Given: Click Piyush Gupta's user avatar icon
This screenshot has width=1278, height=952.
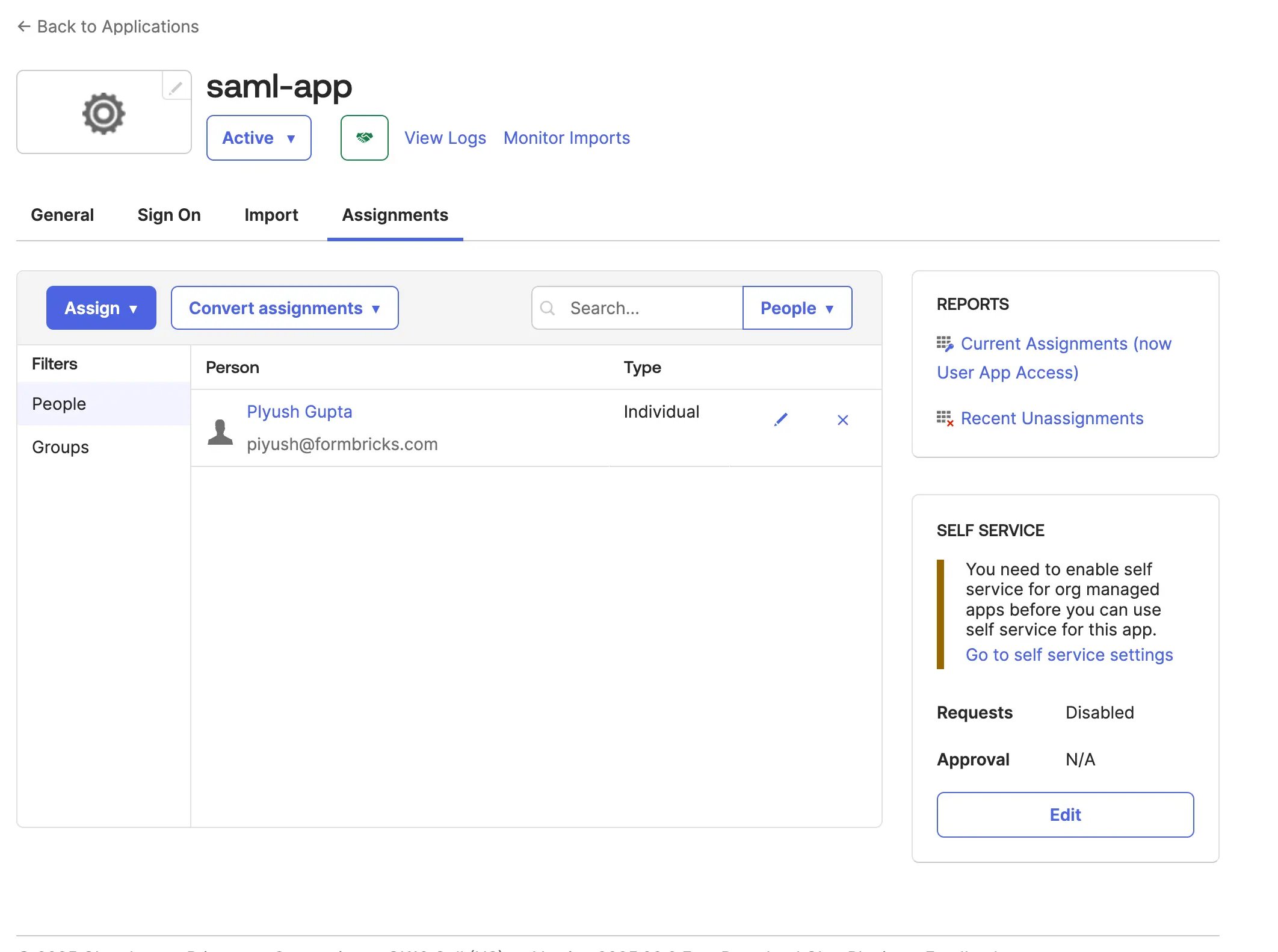Looking at the screenshot, I should [x=220, y=431].
